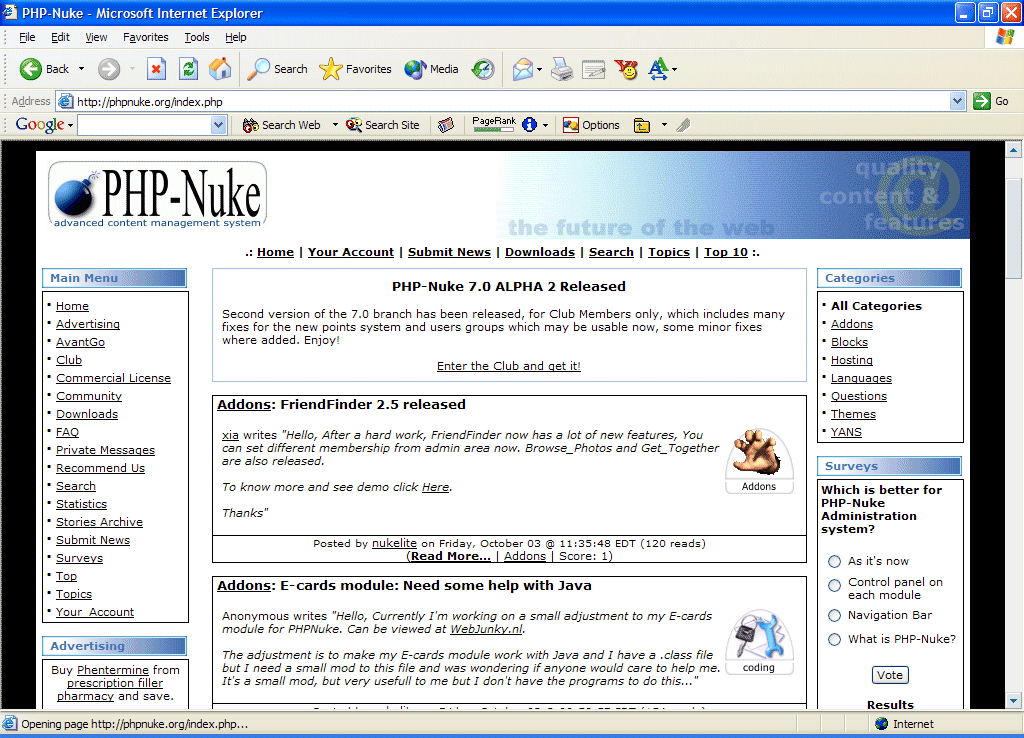The width and height of the screenshot is (1024, 738).
Task: Click the Google toolbar news icon
Action: click(446, 125)
